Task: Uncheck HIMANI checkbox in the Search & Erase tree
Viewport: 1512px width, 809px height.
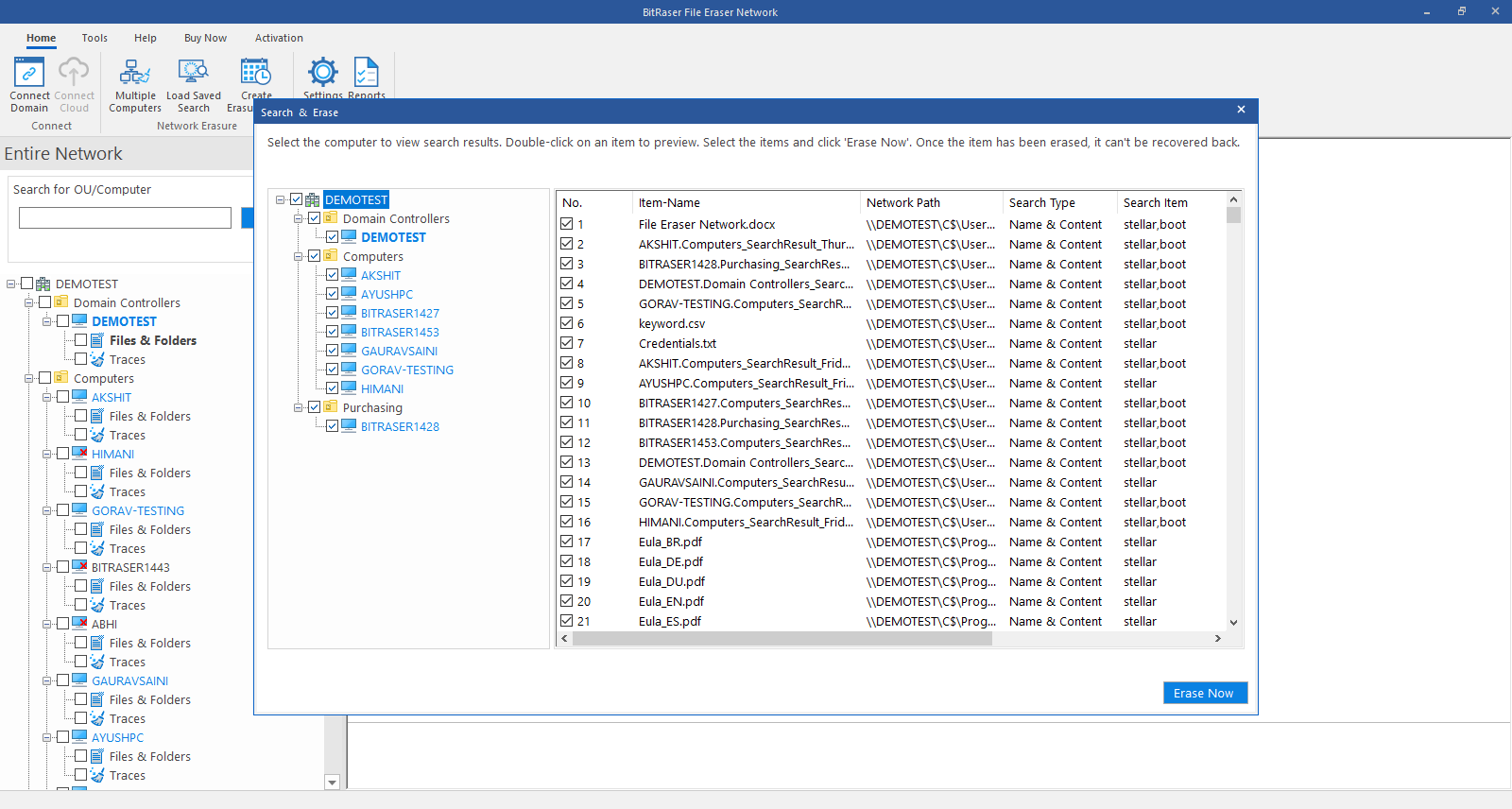Action: (x=333, y=388)
